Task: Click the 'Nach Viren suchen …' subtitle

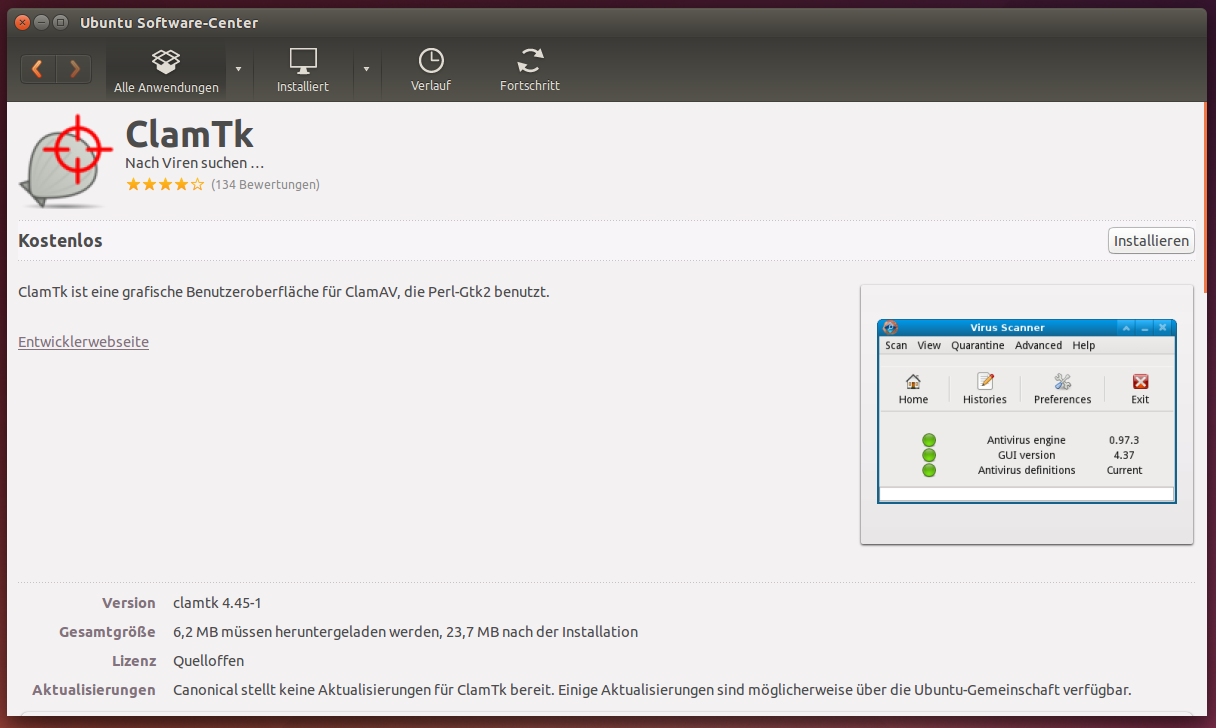Action: [195, 162]
